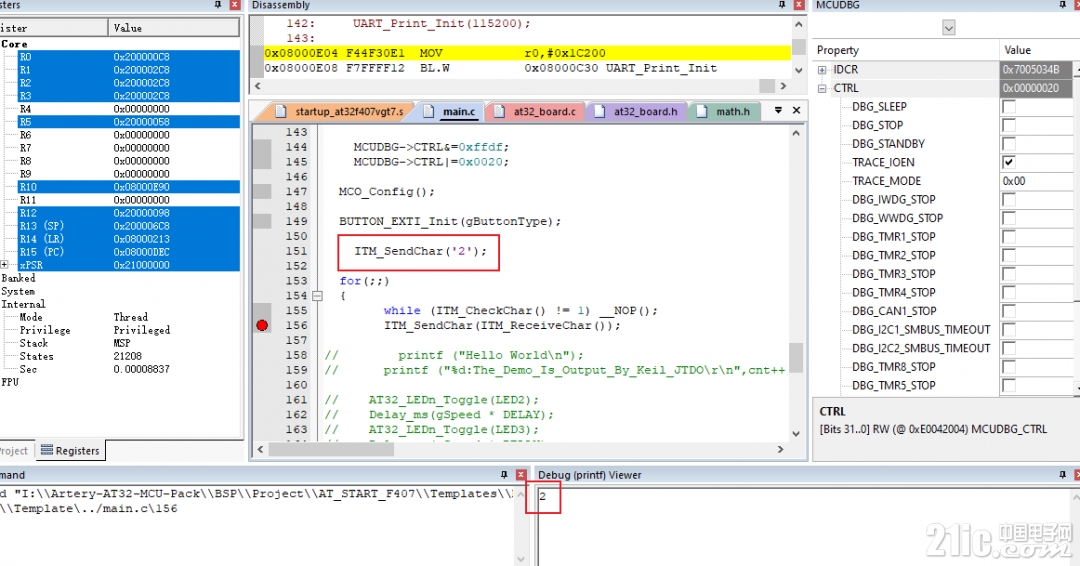Click the Property column header in MCUDBG

point(906,50)
